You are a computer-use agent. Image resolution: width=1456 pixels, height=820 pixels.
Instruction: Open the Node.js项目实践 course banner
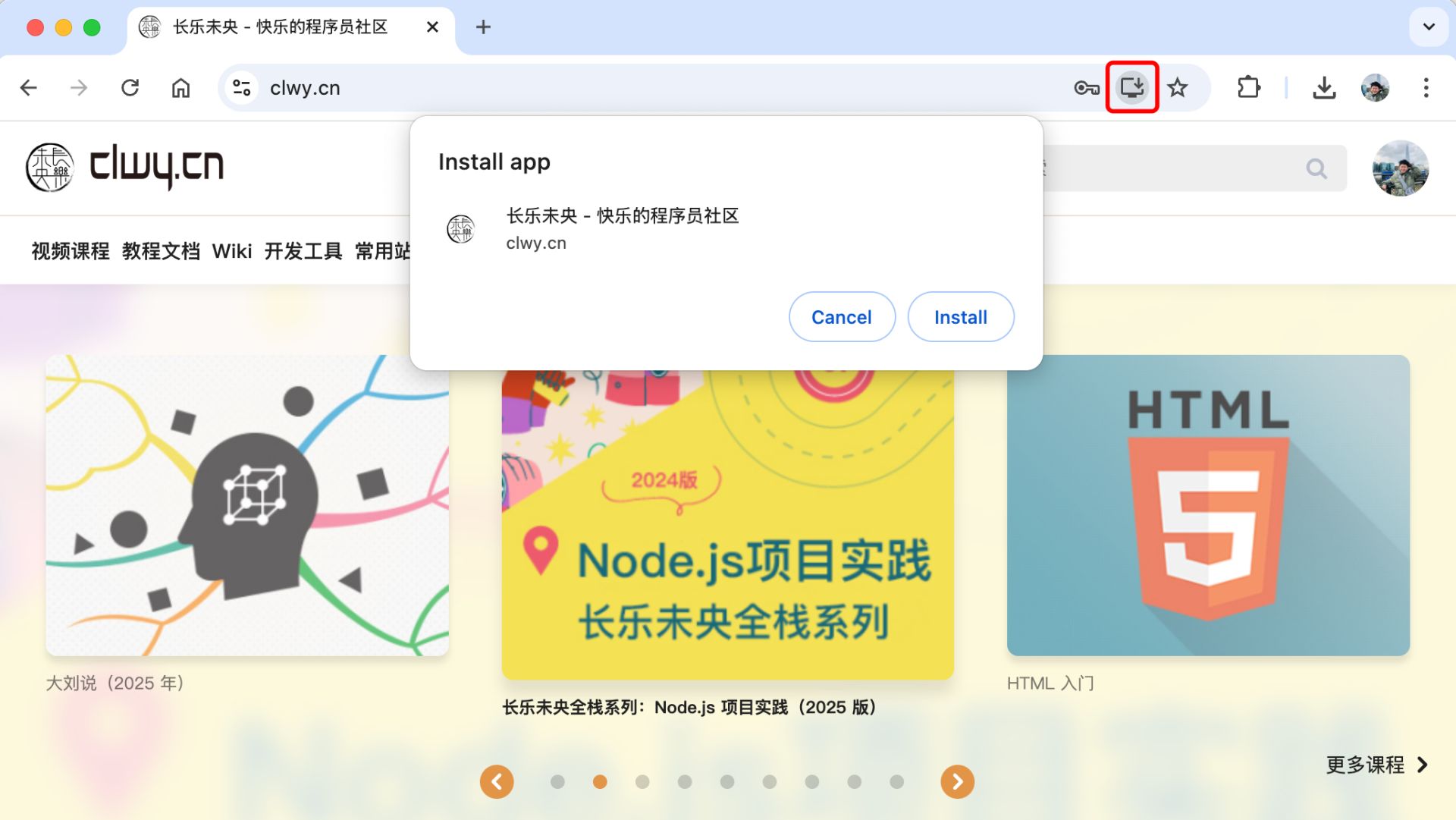point(728,525)
